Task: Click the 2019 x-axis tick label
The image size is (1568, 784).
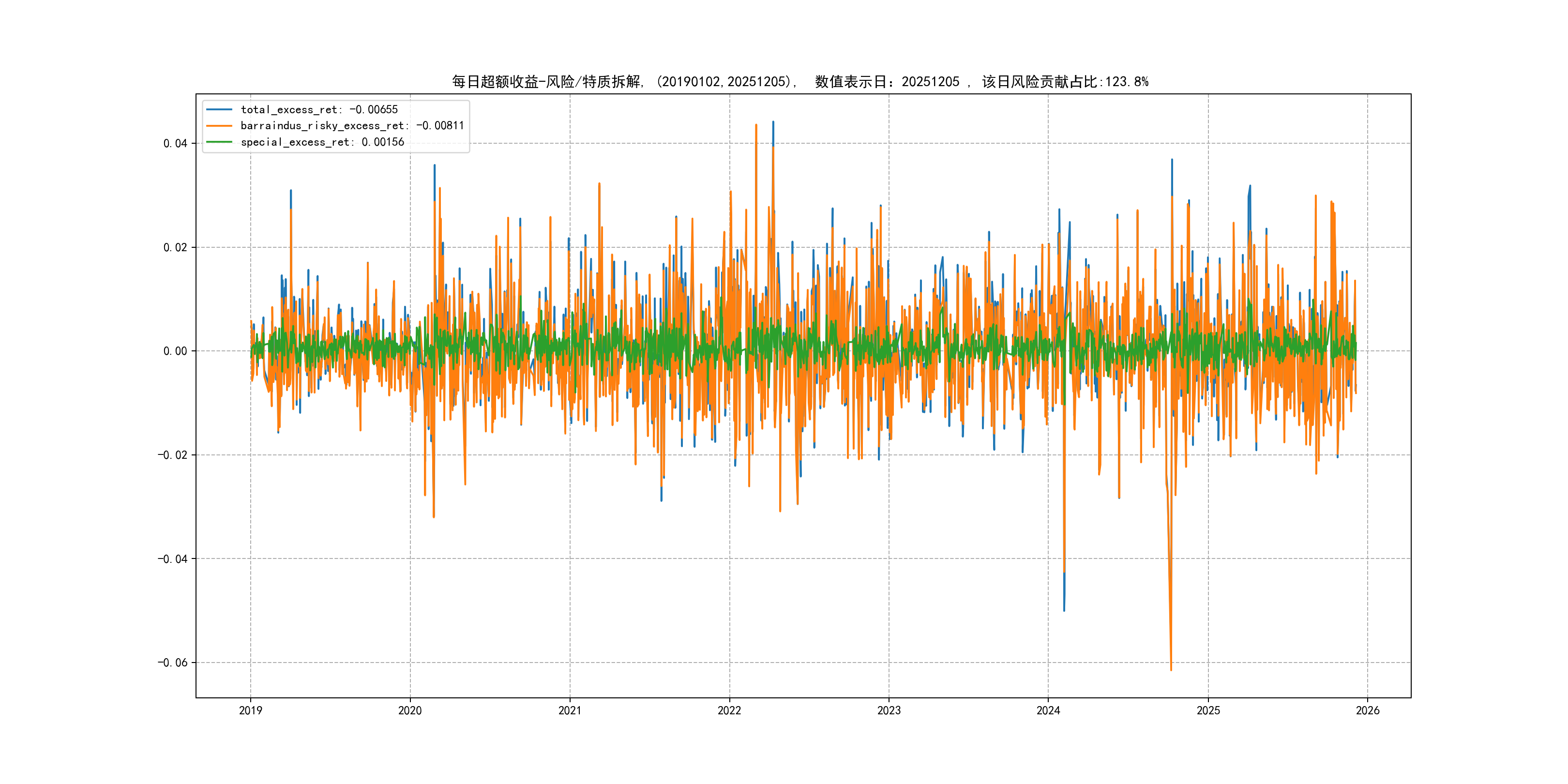Action: [x=250, y=710]
